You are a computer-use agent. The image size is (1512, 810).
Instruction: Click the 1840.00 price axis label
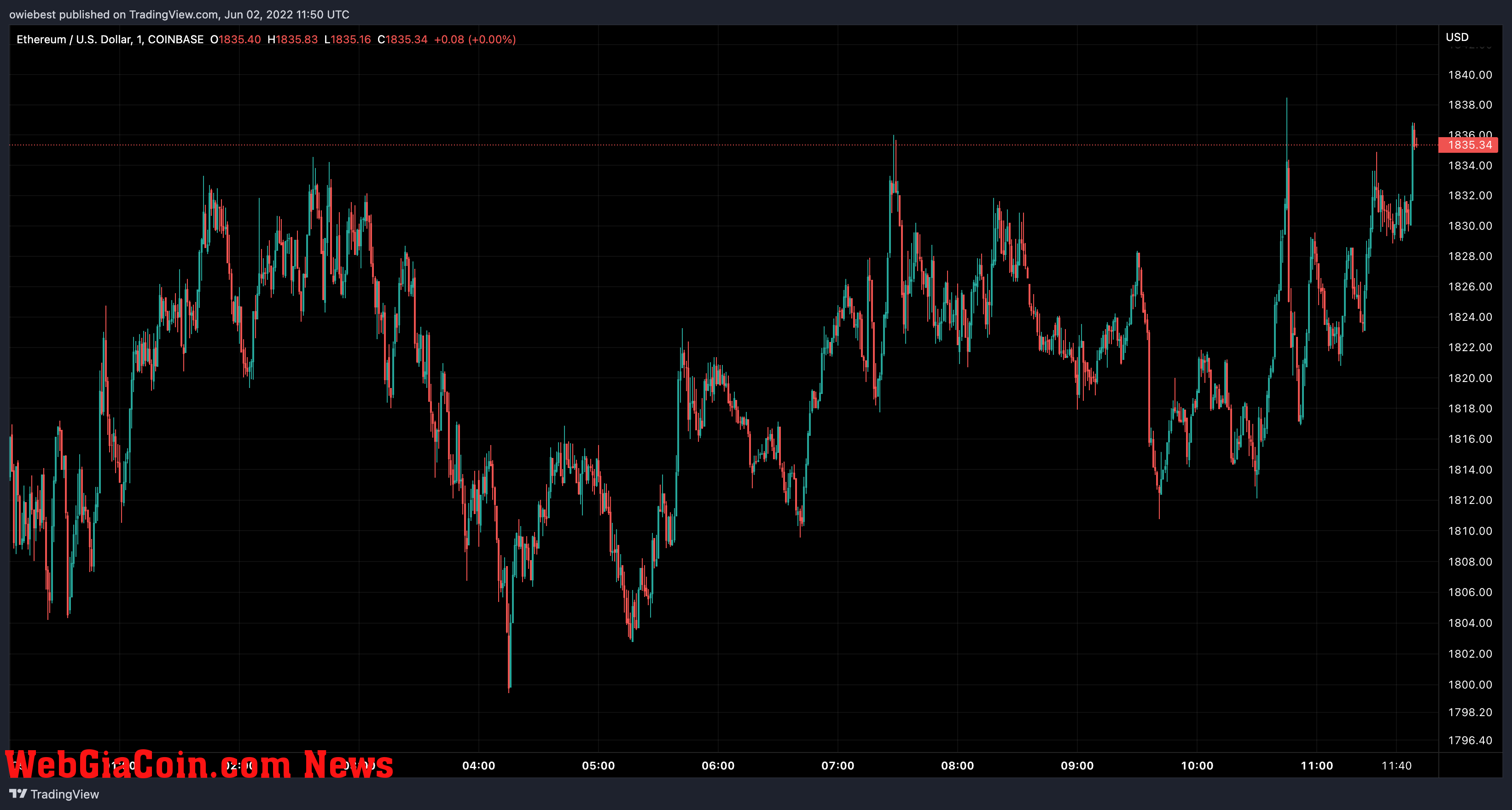[1470, 75]
